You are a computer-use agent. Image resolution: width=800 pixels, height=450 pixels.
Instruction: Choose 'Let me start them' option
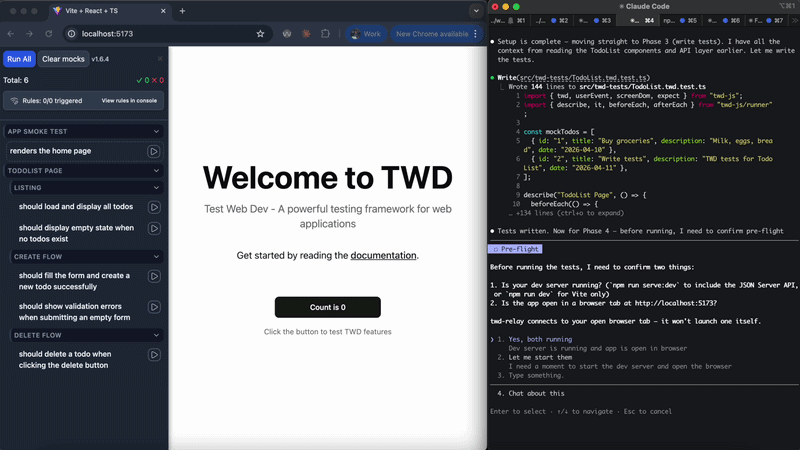coord(540,357)
